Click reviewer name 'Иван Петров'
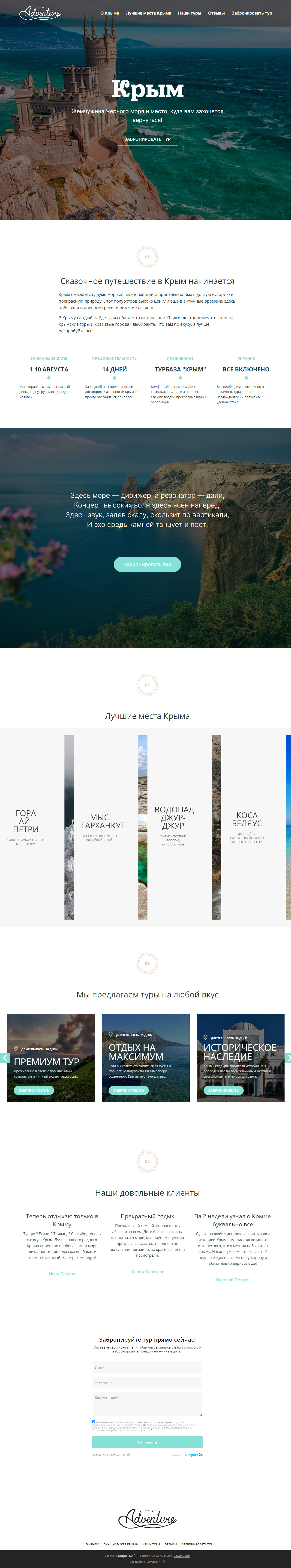Image resolution: width=291 pixels, height=1568 pixels. (62, 1273)
